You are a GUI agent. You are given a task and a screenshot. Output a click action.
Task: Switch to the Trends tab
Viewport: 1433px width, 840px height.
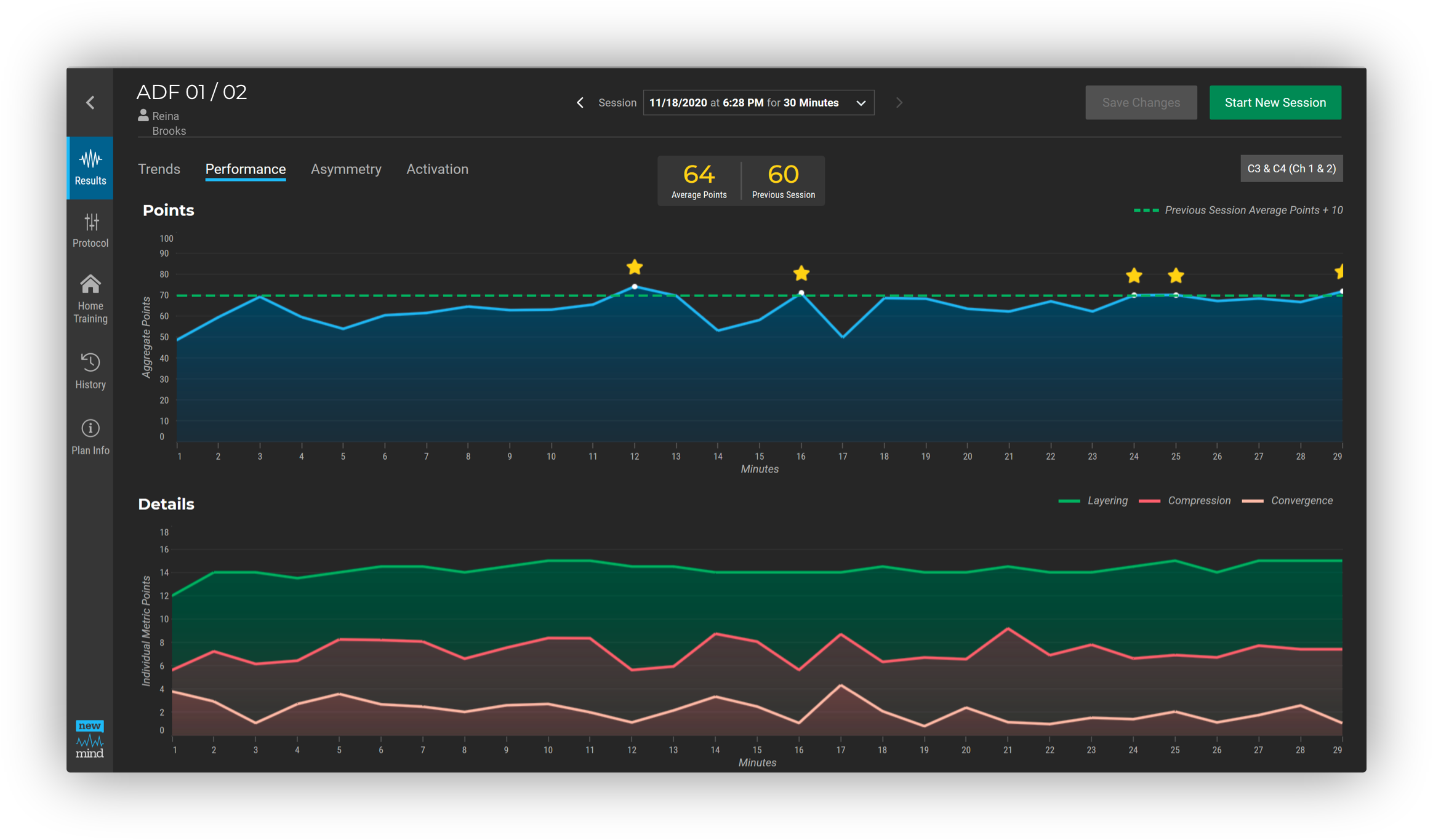(159, 169)
